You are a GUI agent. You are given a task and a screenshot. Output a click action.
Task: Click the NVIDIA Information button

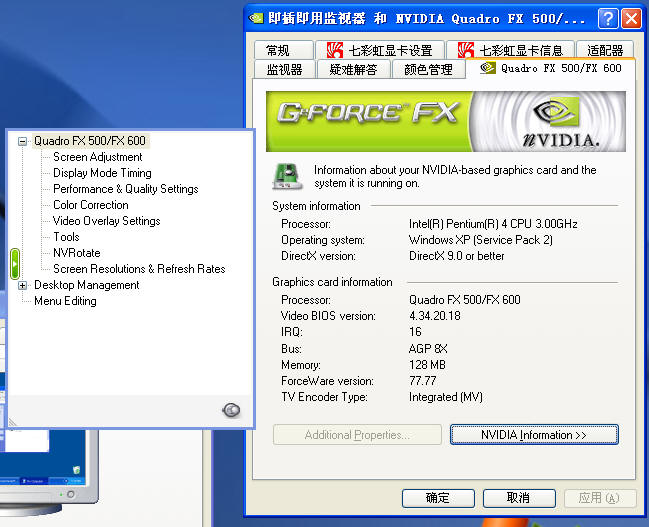coord(534,435)
